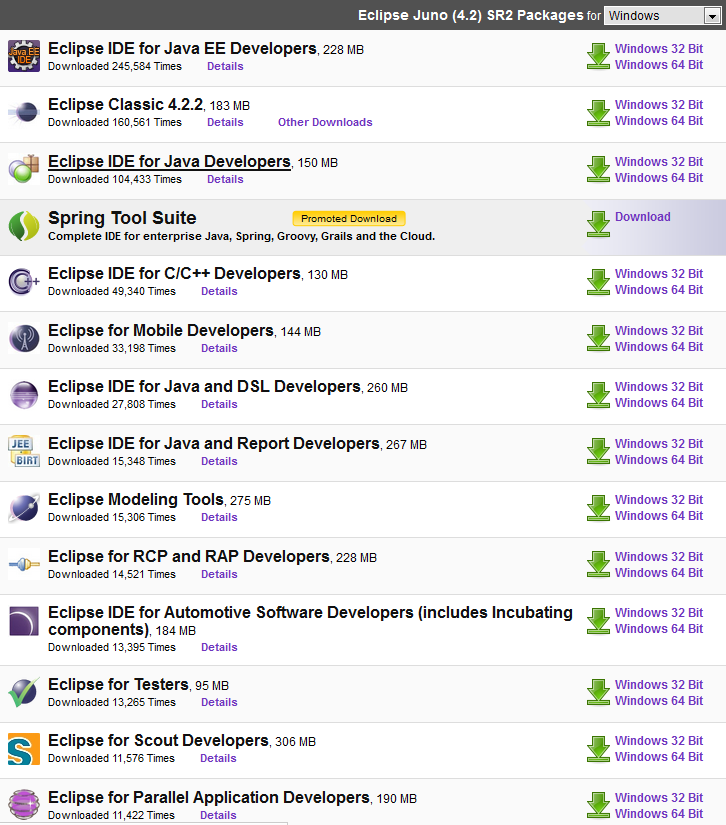Download Windows 64 Bit RCP and RAP package
This screenshot has height=825, width=726.
[x=659, y=572]
